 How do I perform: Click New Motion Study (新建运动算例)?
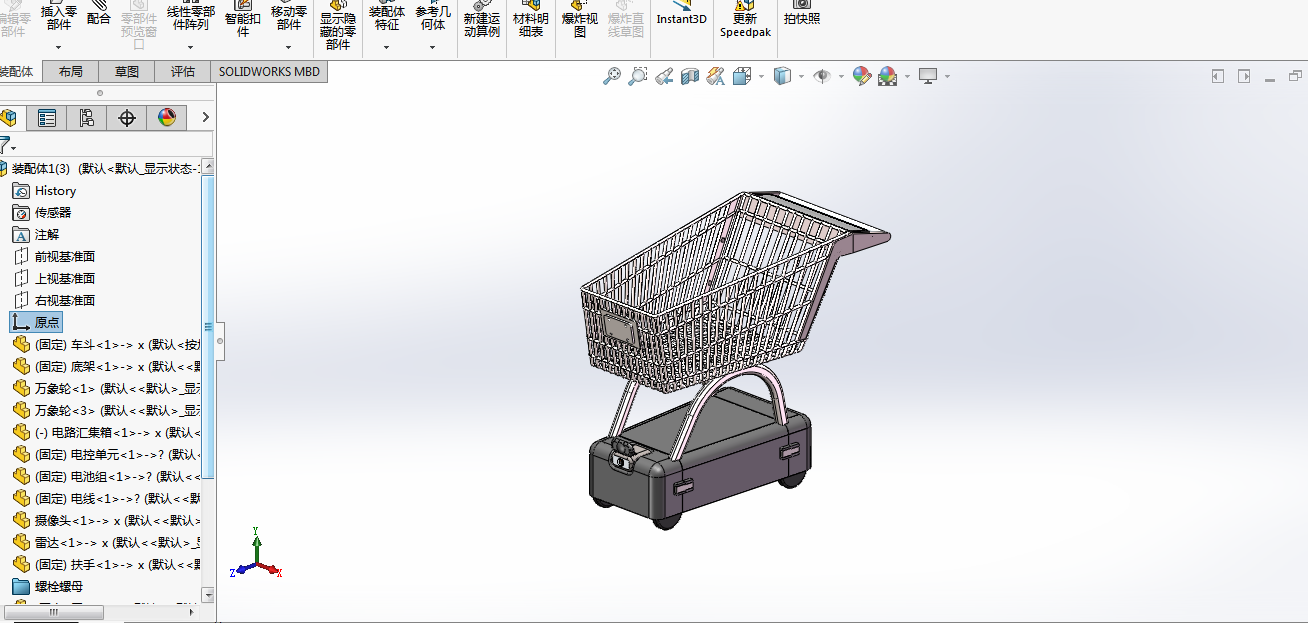coord(481,20)
